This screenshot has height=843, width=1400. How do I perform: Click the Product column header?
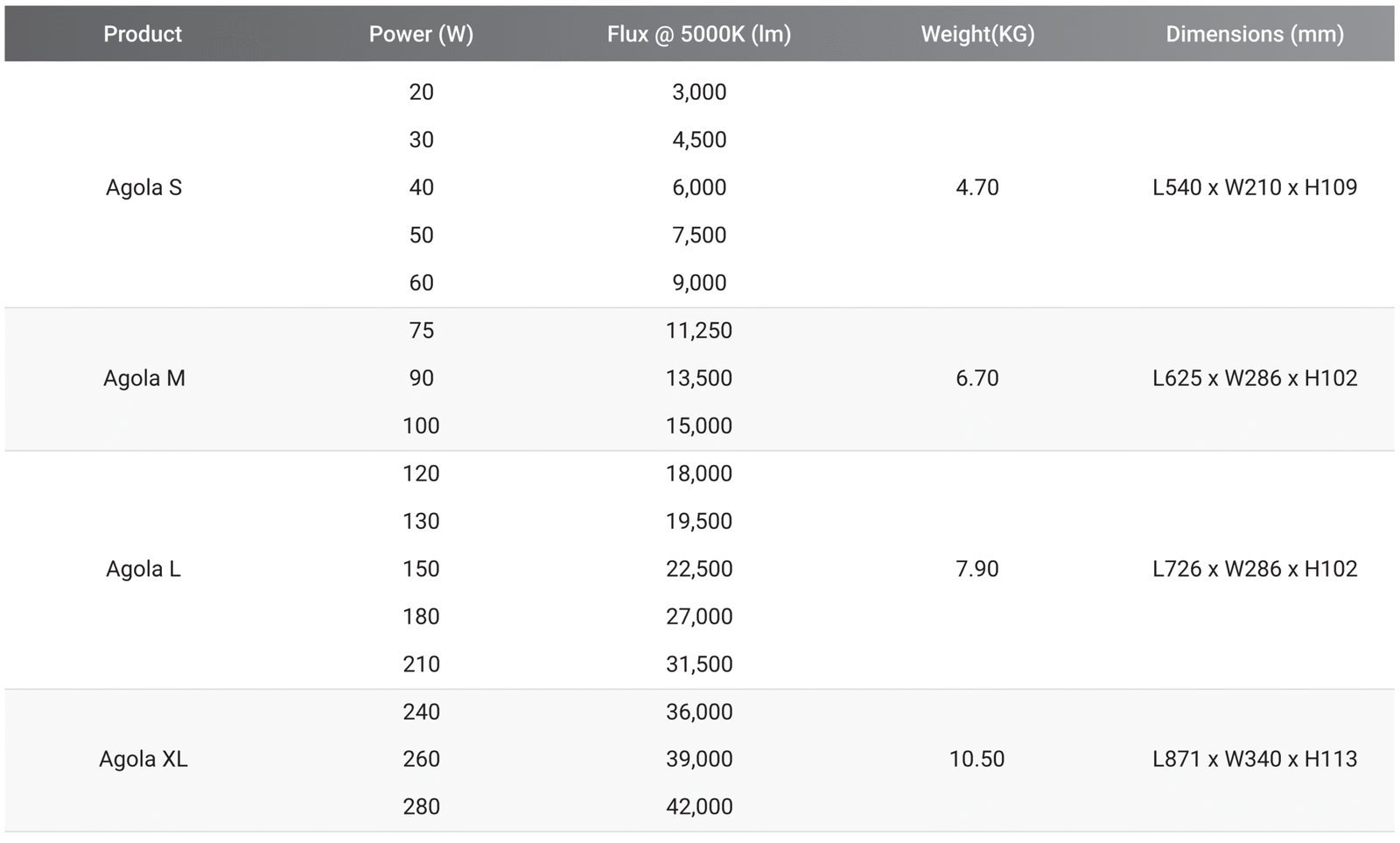pyautogui.click(x=143, y=34)
